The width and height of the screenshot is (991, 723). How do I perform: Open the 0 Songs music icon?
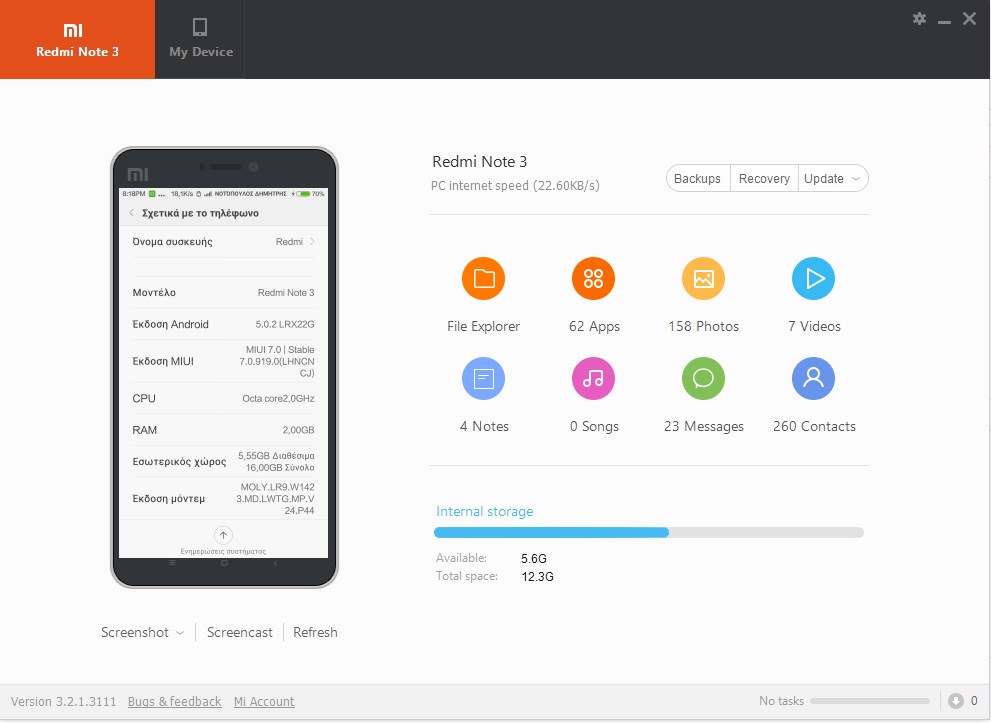593,379
